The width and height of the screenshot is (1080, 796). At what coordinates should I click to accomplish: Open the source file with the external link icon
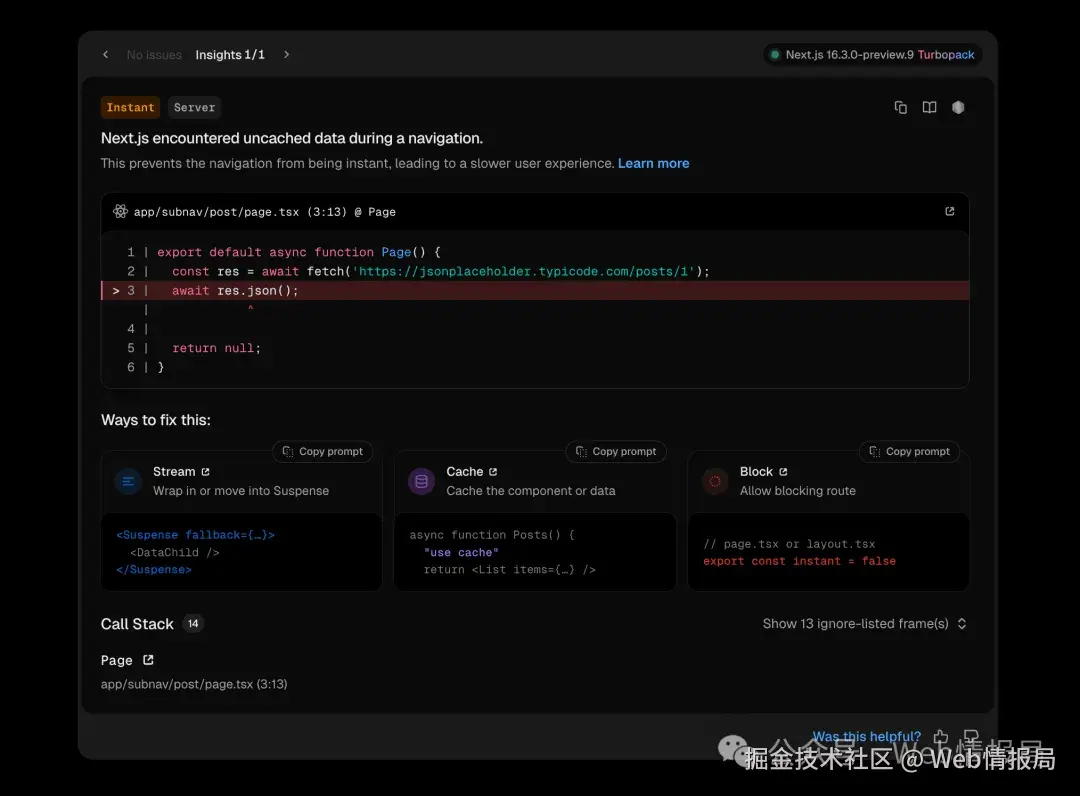point(950,211)
